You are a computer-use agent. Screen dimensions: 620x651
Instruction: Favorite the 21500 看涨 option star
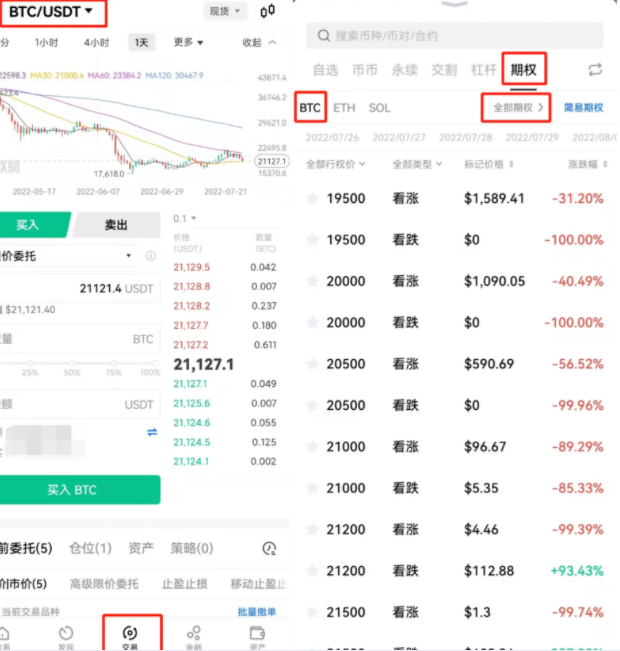[312, 612]
